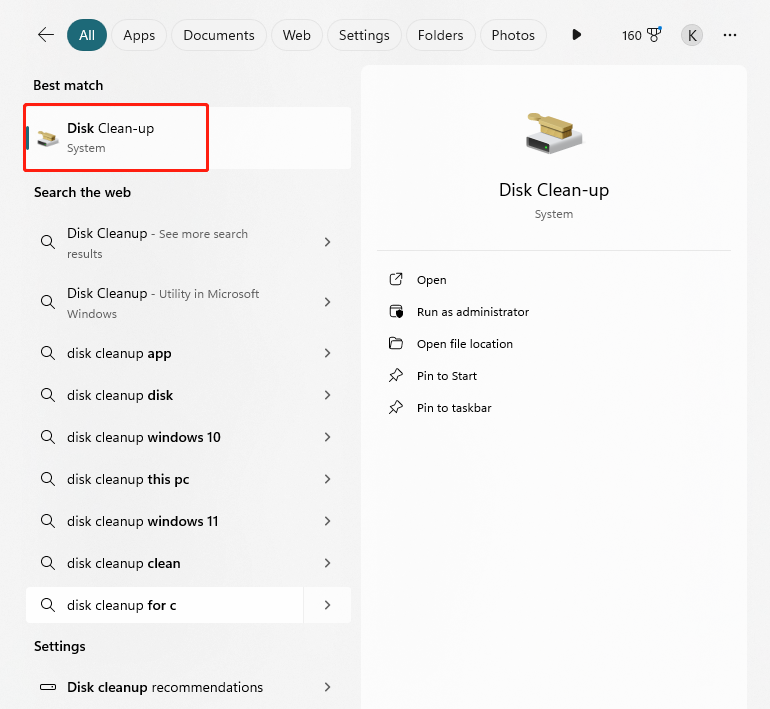770x709 pixels.
Task: Select the Photos filter tab
Action: coord(513,35)
